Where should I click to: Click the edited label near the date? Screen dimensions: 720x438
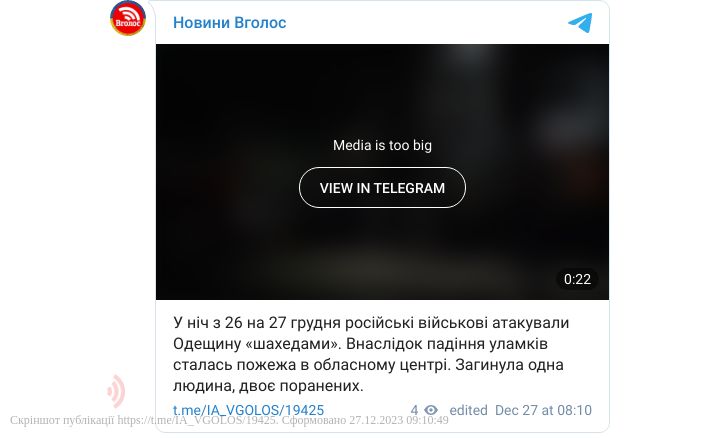click(x=468, y=410)
